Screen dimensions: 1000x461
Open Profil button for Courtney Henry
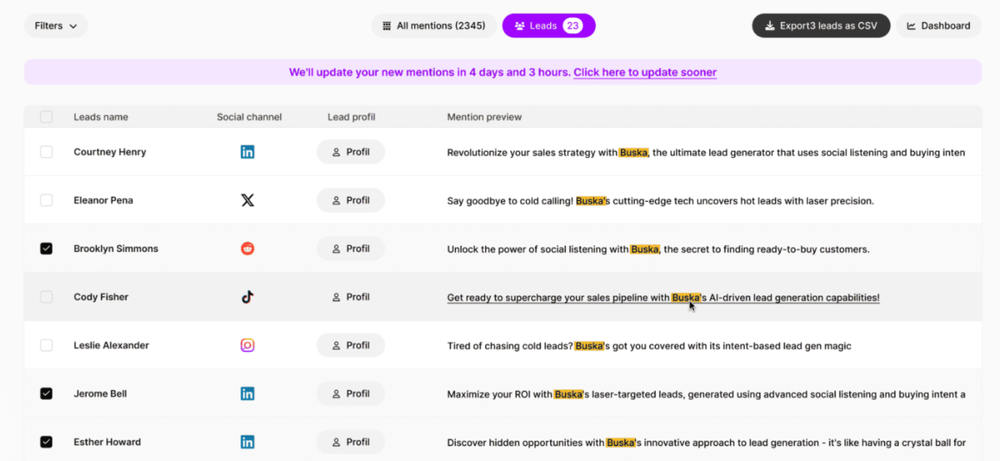[x=351, y=152]
